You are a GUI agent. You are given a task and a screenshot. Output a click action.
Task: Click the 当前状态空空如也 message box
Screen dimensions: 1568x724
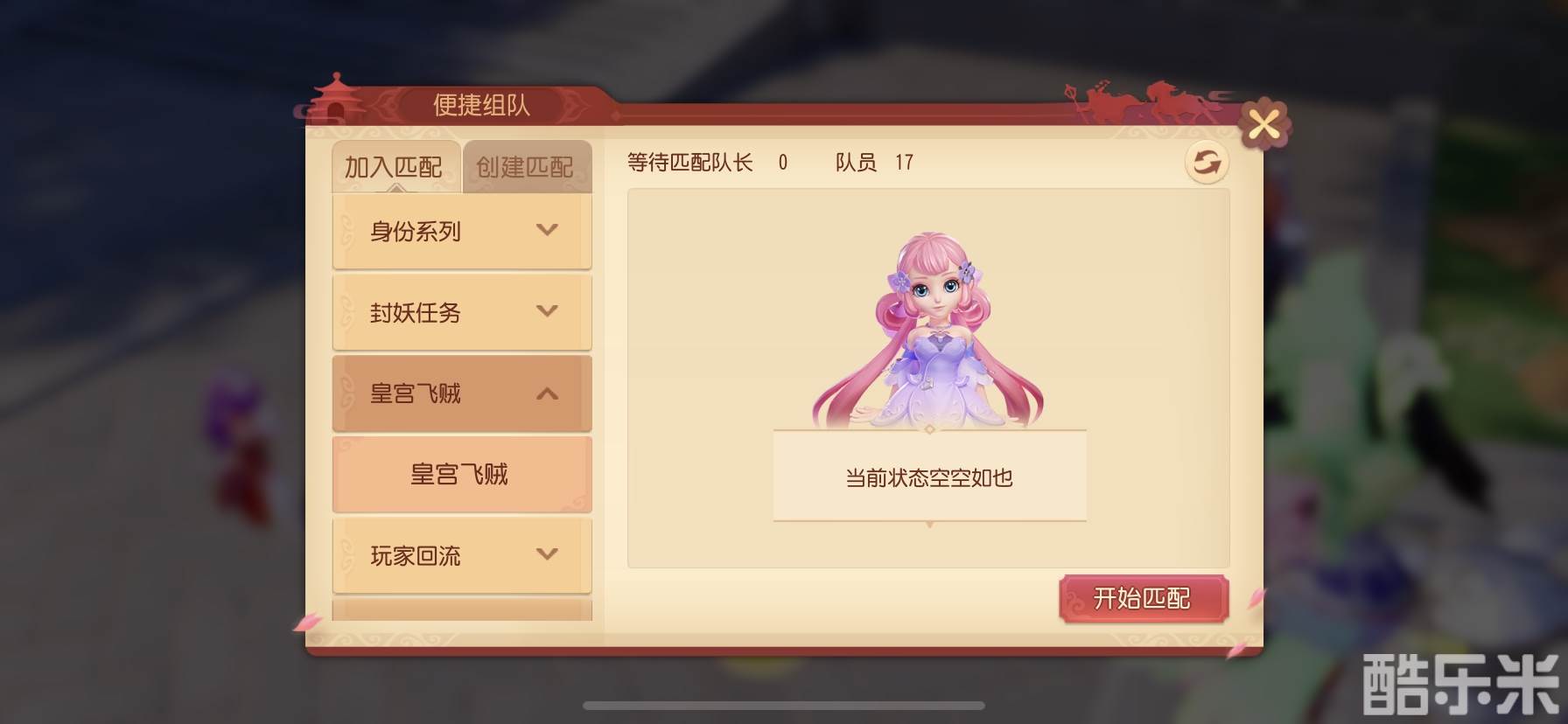pyautogui.click(x=929, y=477)
